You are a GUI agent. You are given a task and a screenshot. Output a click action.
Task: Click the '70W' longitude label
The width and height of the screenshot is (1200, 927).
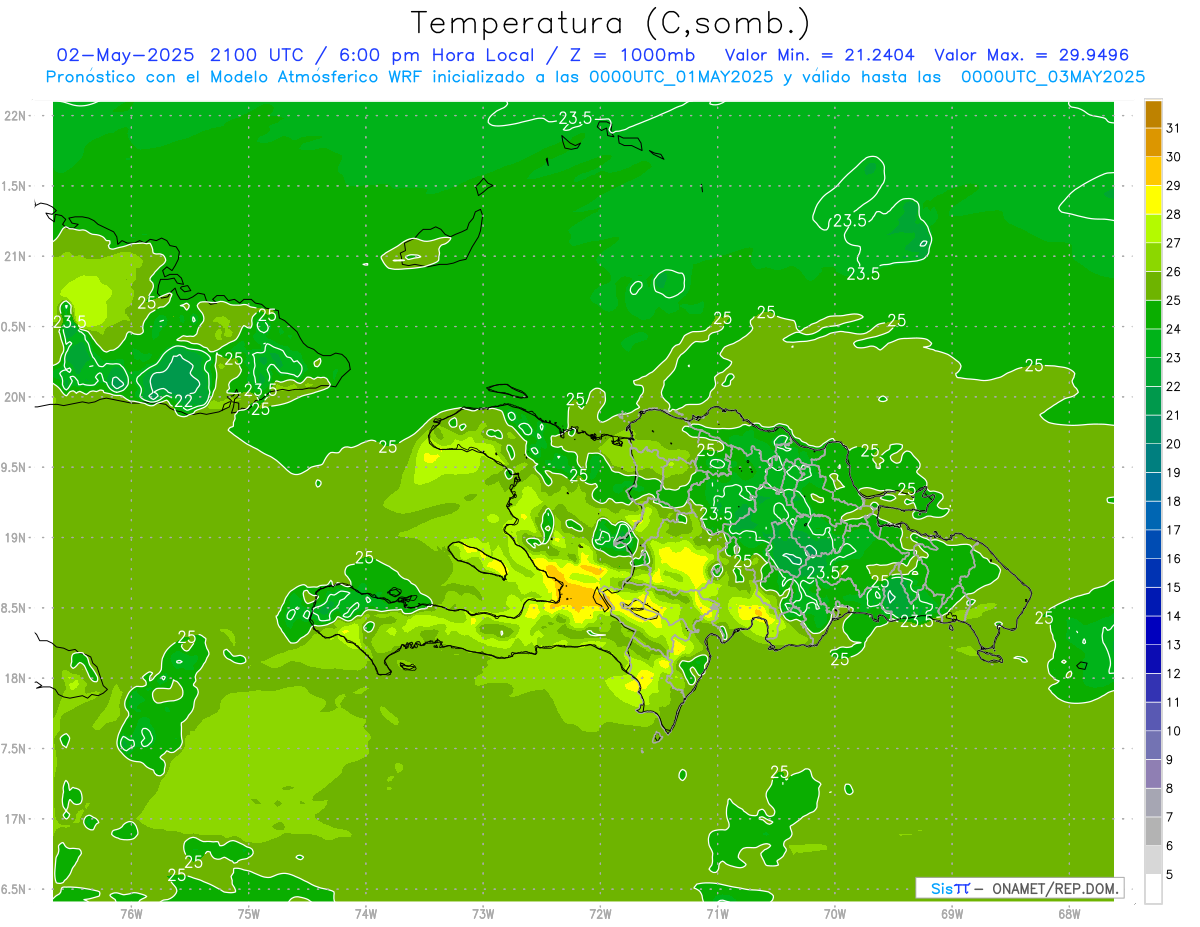(835, 913)
